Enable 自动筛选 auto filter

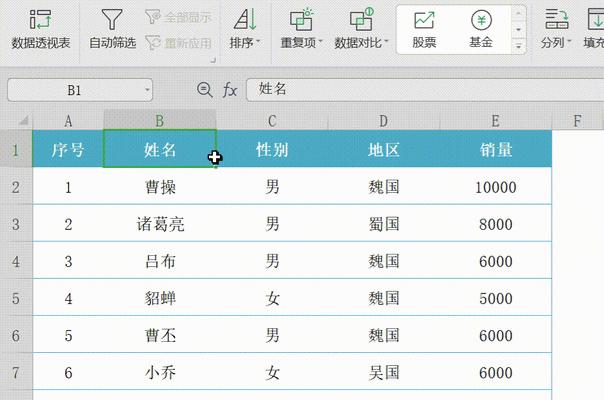coord(112,30)
